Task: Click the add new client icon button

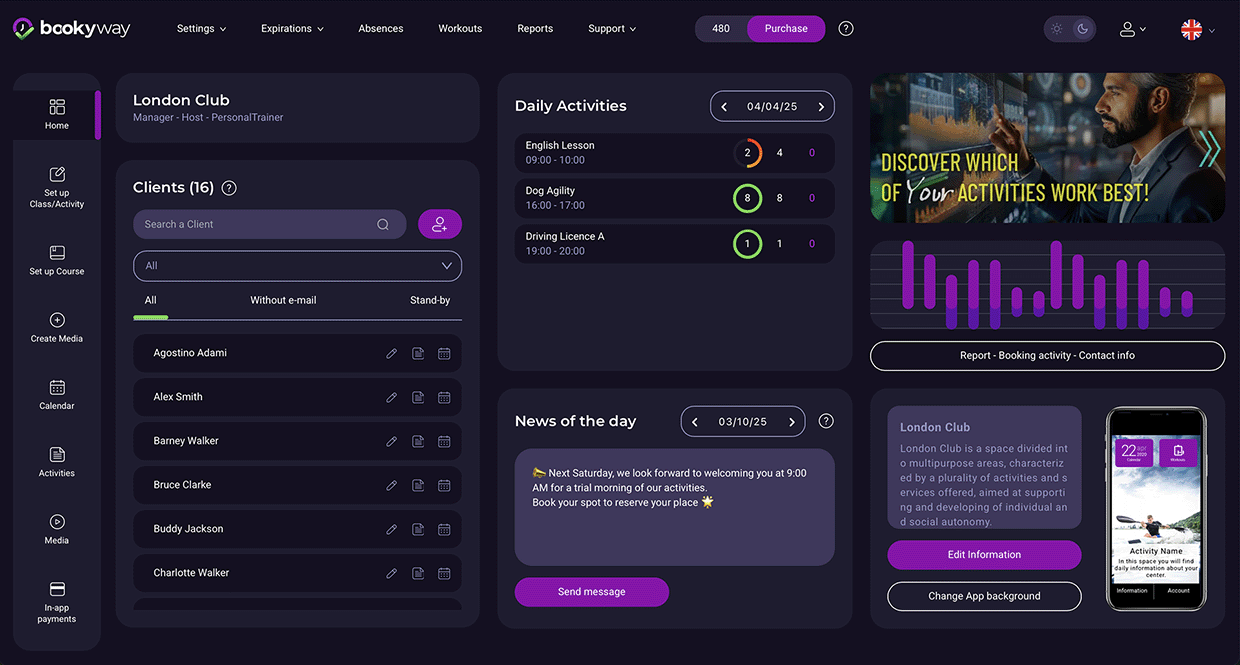Action: (440, 225)
